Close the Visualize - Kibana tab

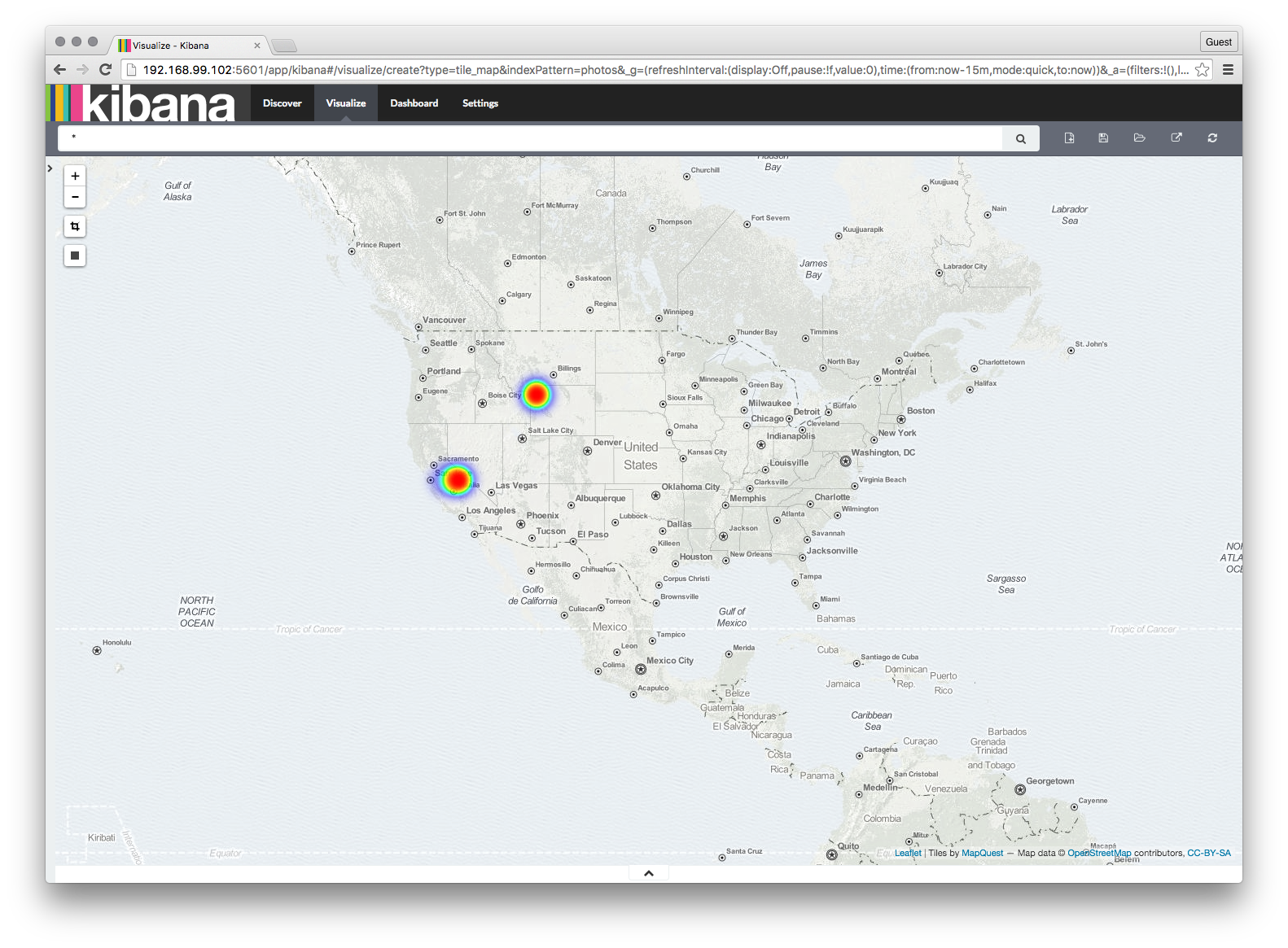coord(257,46)
